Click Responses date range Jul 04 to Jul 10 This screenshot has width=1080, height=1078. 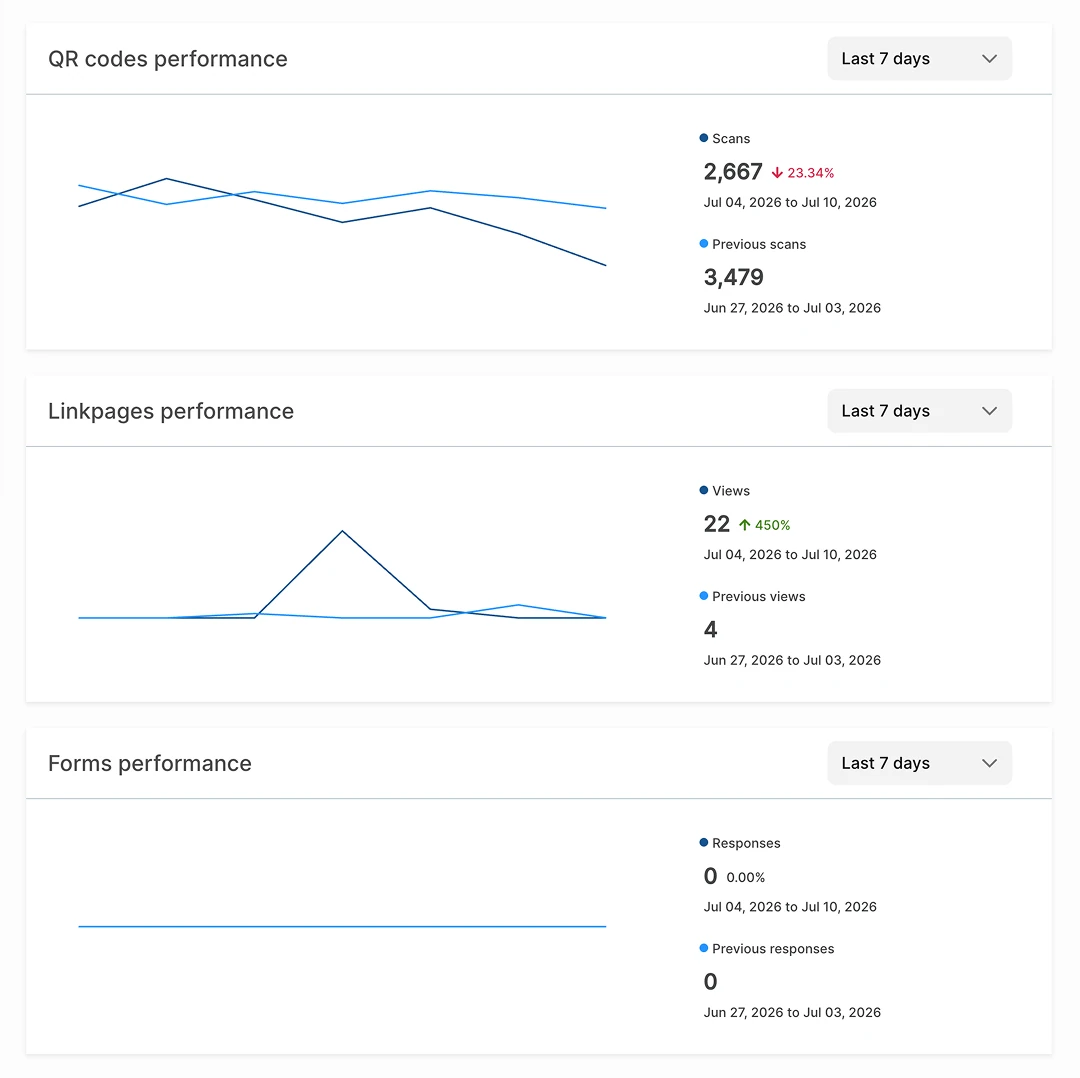pyautogui.click(x=790, y=906)
